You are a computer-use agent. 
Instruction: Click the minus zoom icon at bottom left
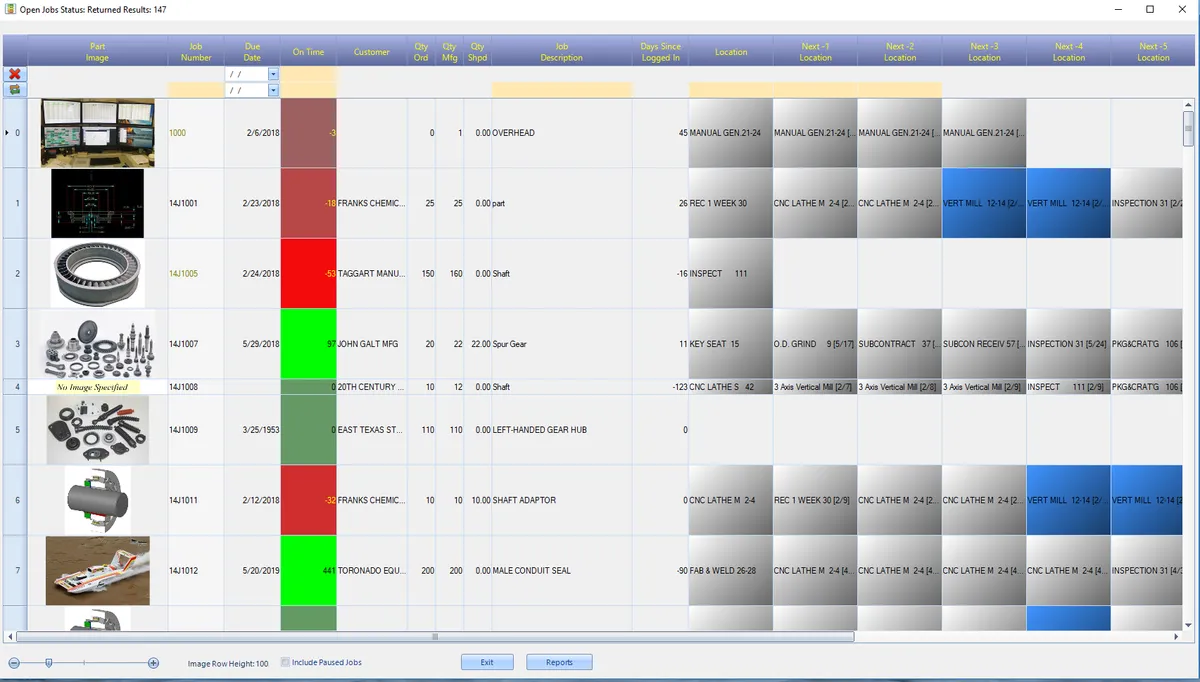(x=14, y=663)
